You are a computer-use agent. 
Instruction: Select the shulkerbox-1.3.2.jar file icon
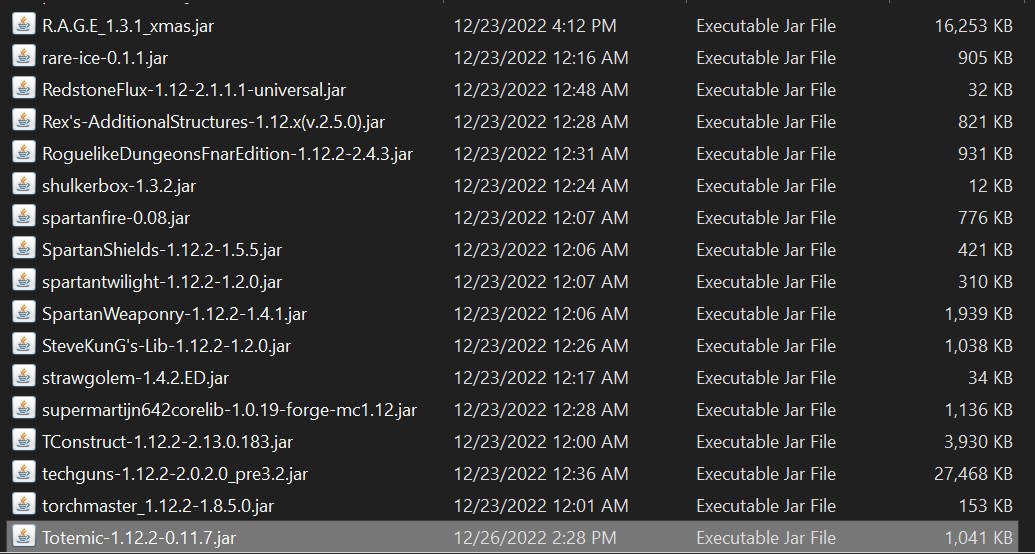24,185
